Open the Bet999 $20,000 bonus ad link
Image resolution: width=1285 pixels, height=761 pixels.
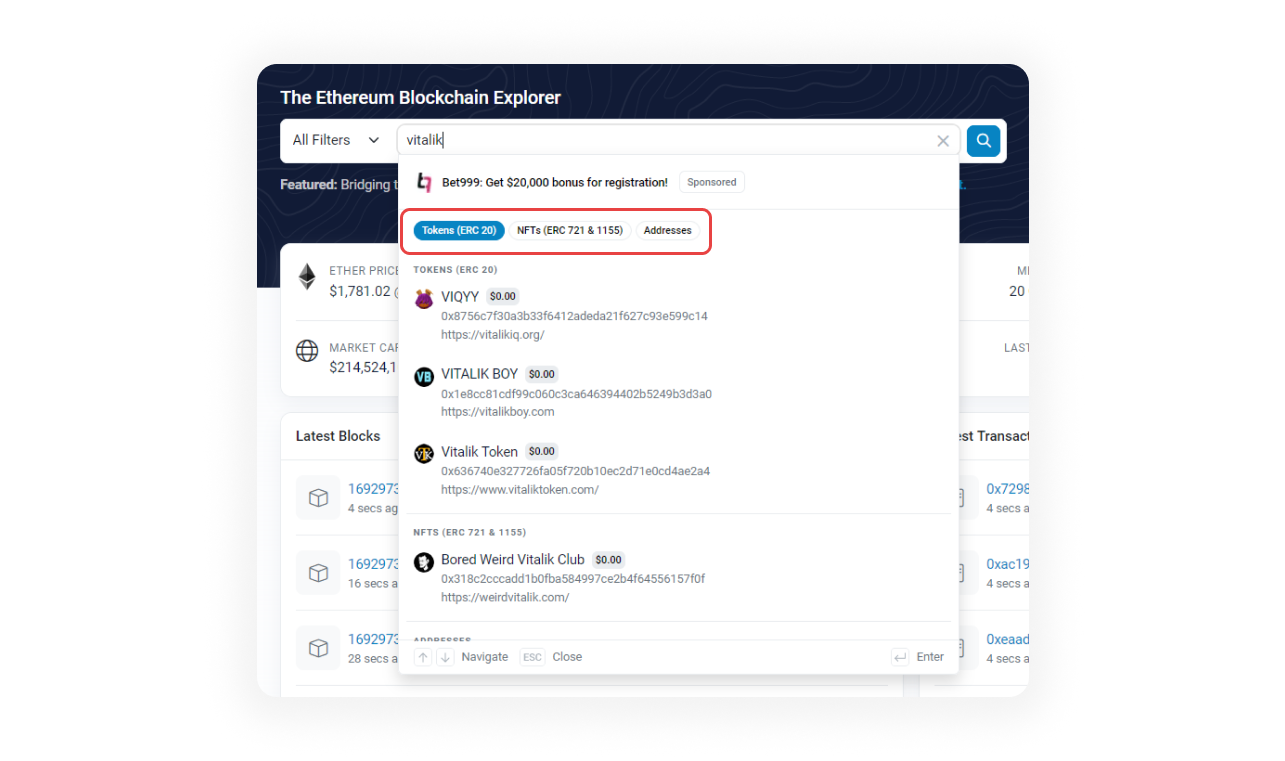tap(555, 182)
